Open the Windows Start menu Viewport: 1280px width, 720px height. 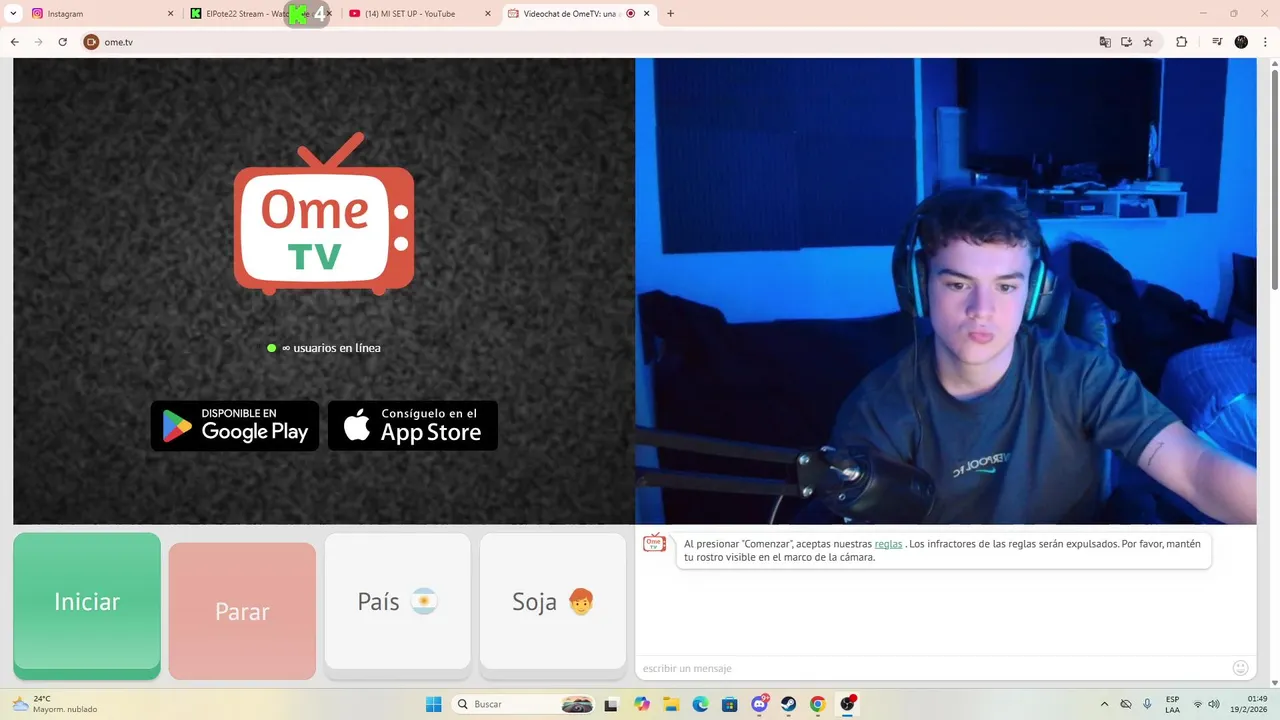[433, 704]
